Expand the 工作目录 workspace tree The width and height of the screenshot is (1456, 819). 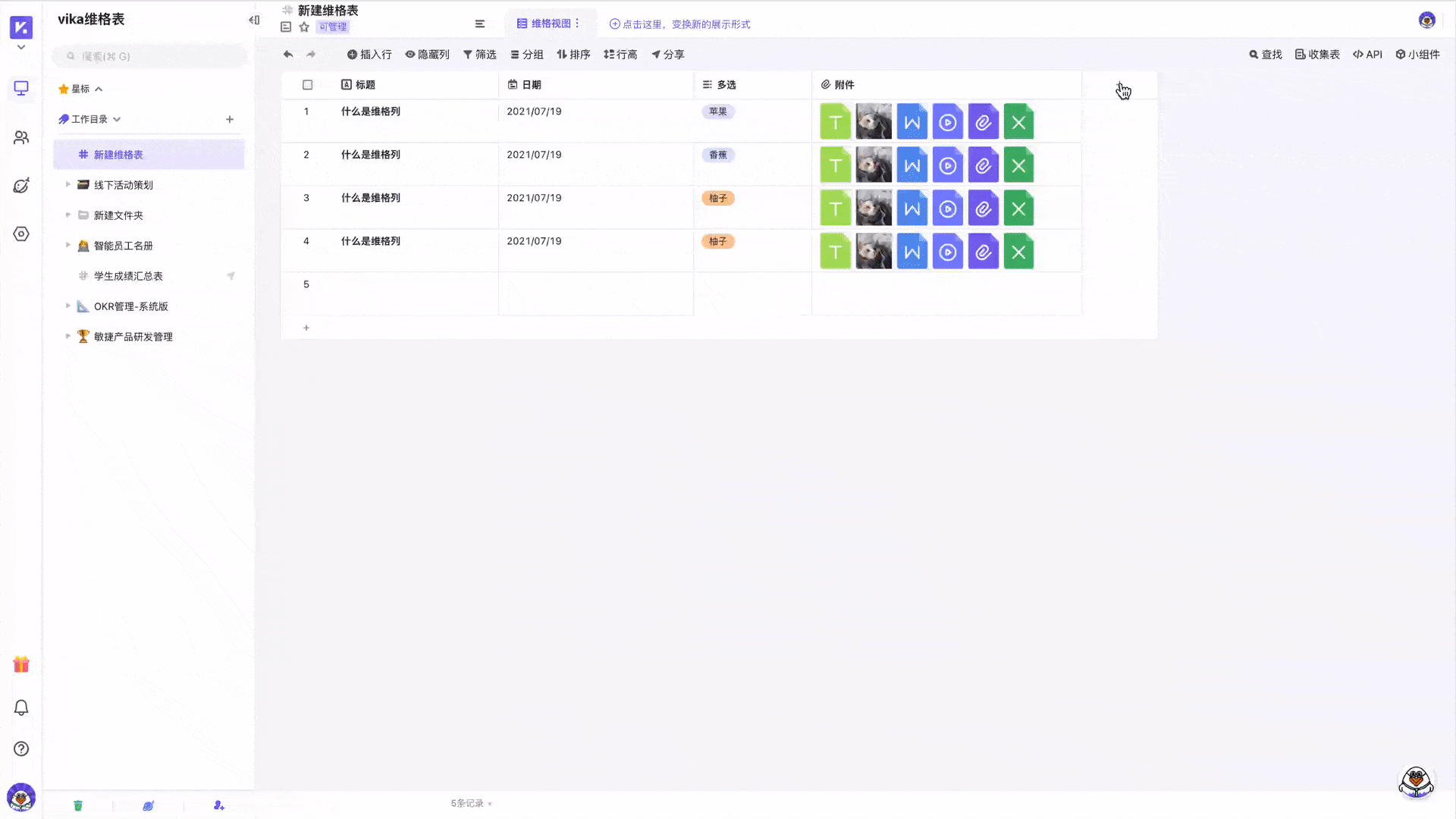(x=118, y=119)
